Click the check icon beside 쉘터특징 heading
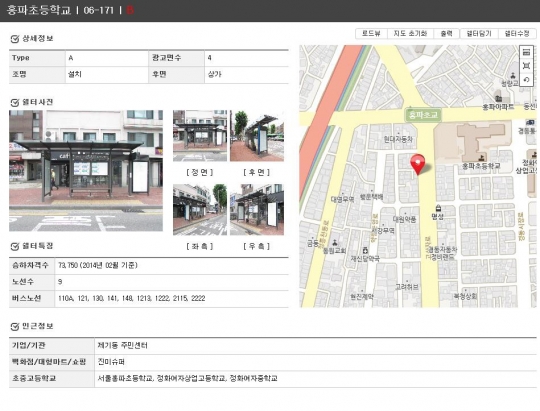The image size is (540, 411). point(14,247)
